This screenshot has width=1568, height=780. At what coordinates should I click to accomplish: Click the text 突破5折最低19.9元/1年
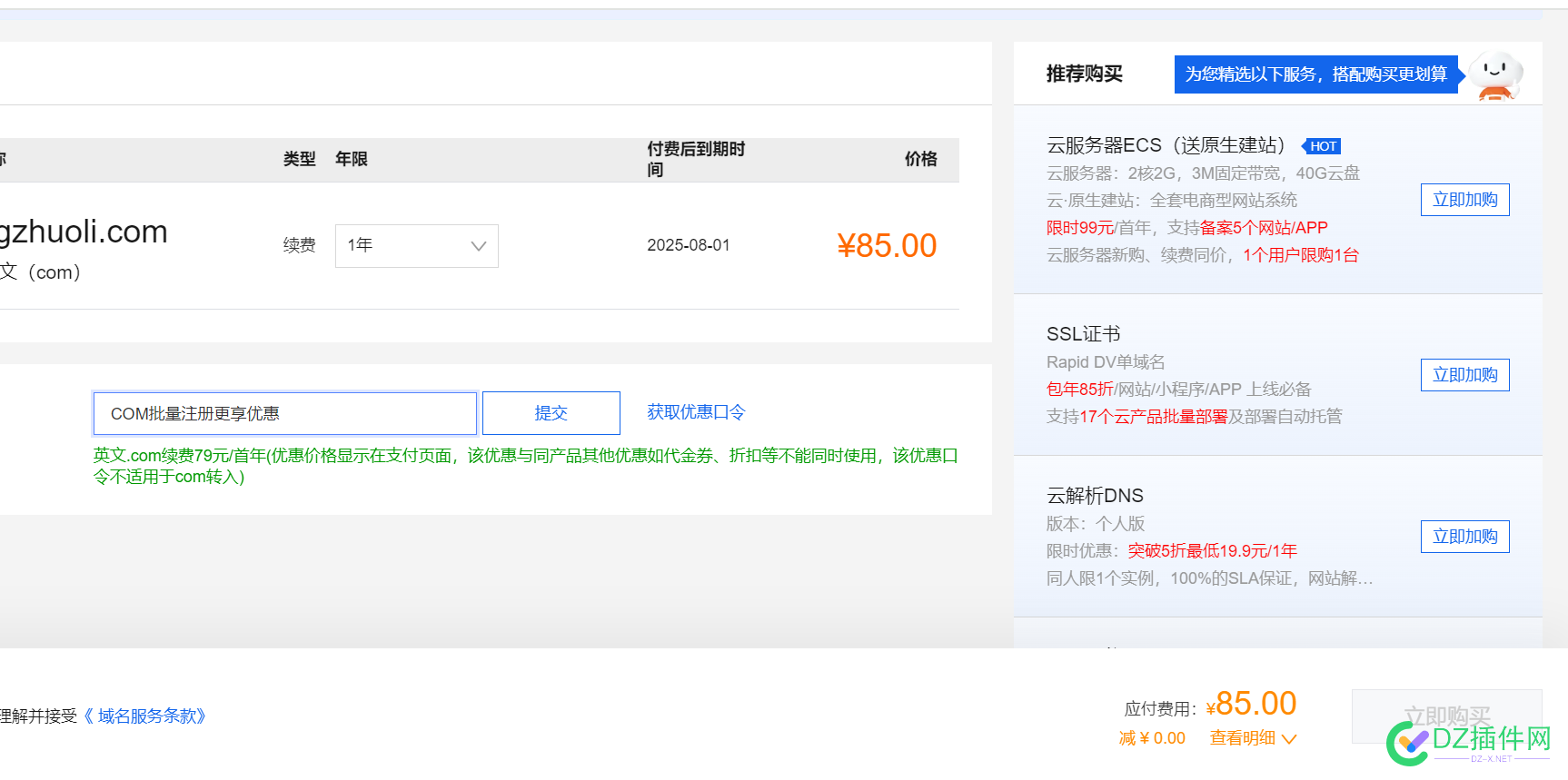click(1212, 551)
